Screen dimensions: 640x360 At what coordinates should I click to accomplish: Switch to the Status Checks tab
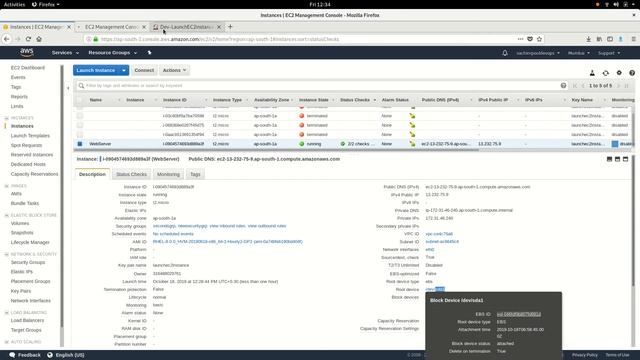coord(131,174)
